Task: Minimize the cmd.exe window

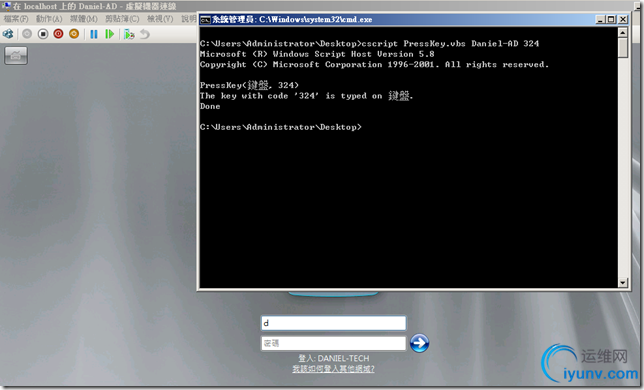Action: click(600, 19)
